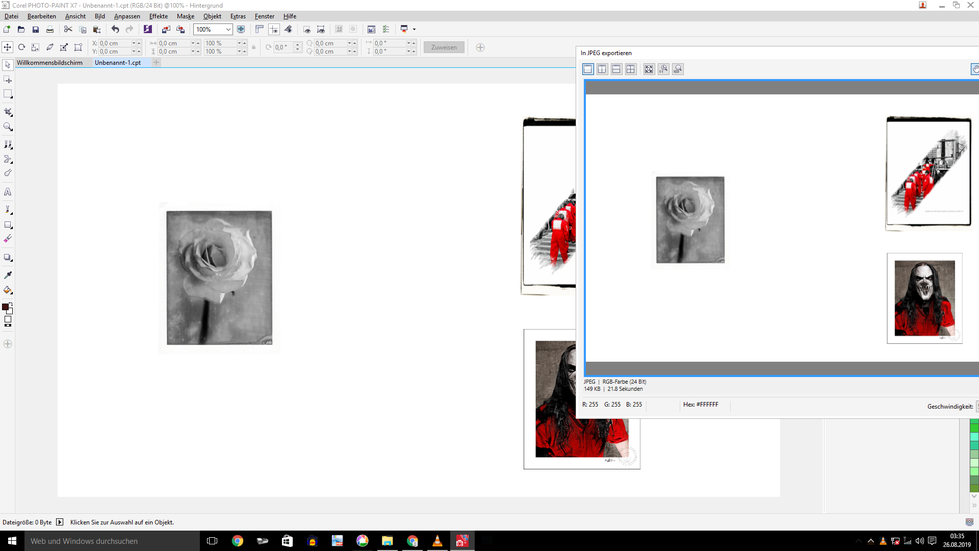Choose full preview layout in JPEG export dialog
979x551 pixels.
click(588, 69)
